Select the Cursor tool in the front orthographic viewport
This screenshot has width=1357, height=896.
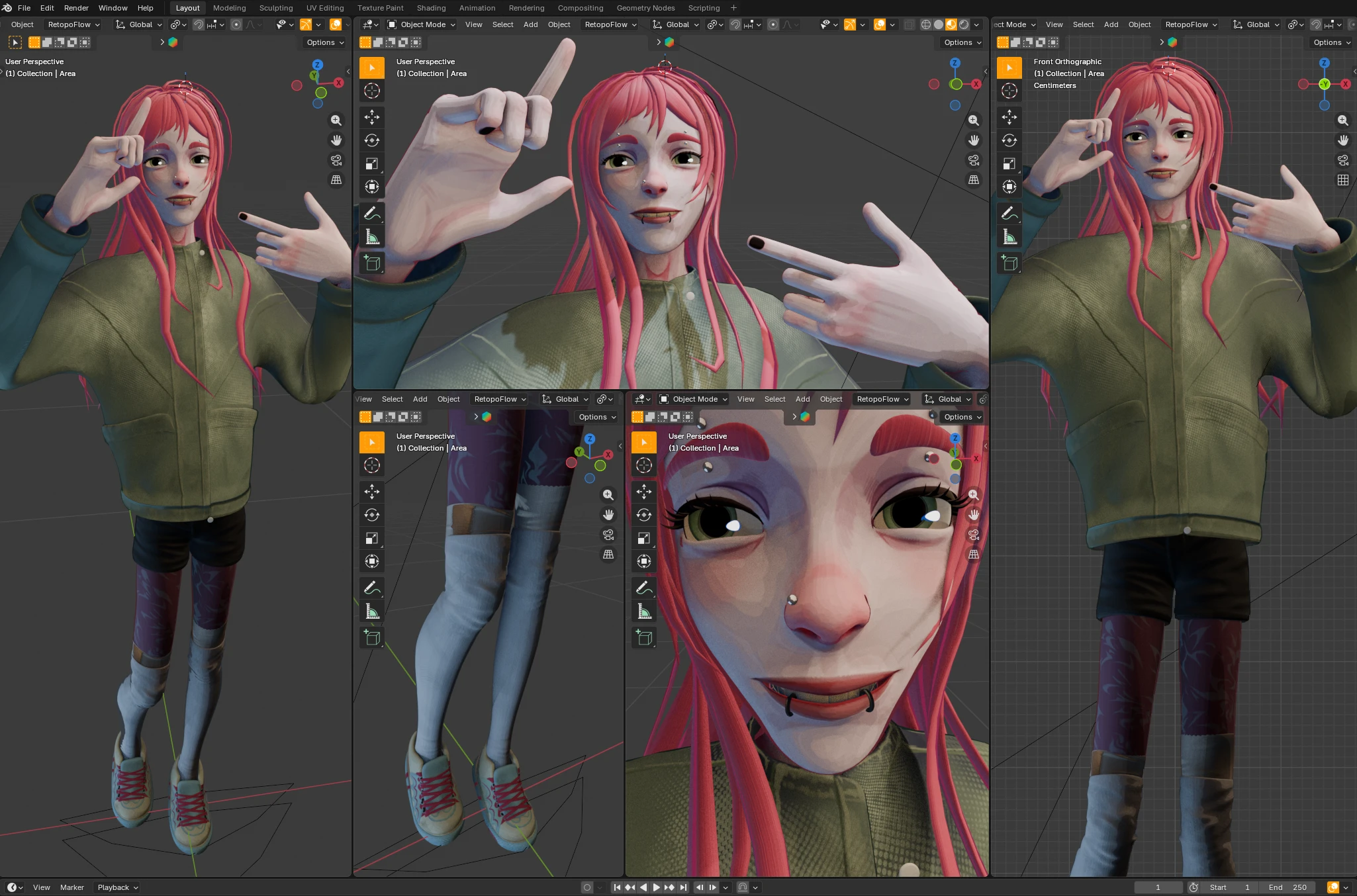pos(1009,91)
